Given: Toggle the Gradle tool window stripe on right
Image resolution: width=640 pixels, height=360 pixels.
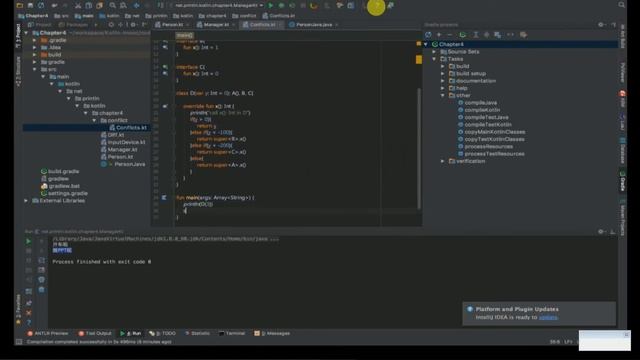Looking at the screenshot, I should (622, 181).
